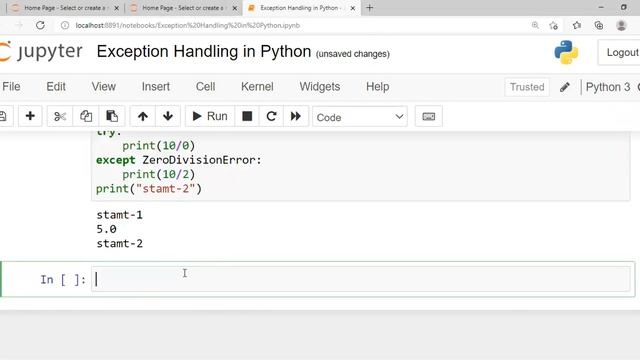The width and height of the screenshot is (640, 360).
Task: Click the zoom magnifier icon in address bar
Action: (535, 25)
